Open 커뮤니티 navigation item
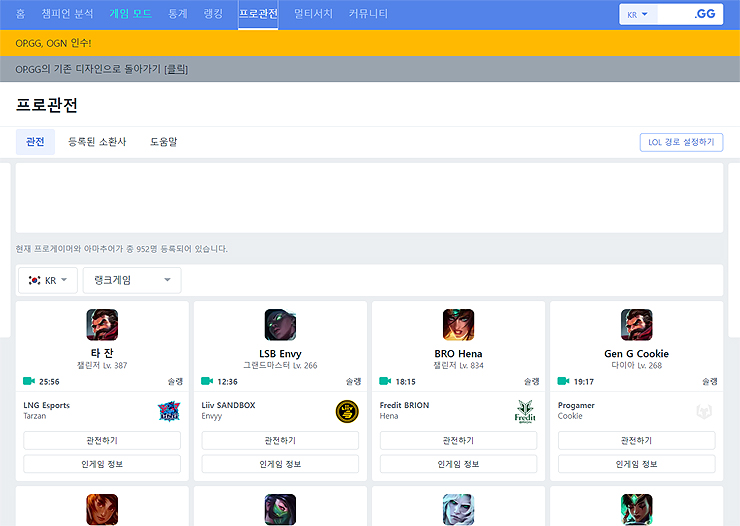Viewport: 740px width, 526px height. (369, 14)
